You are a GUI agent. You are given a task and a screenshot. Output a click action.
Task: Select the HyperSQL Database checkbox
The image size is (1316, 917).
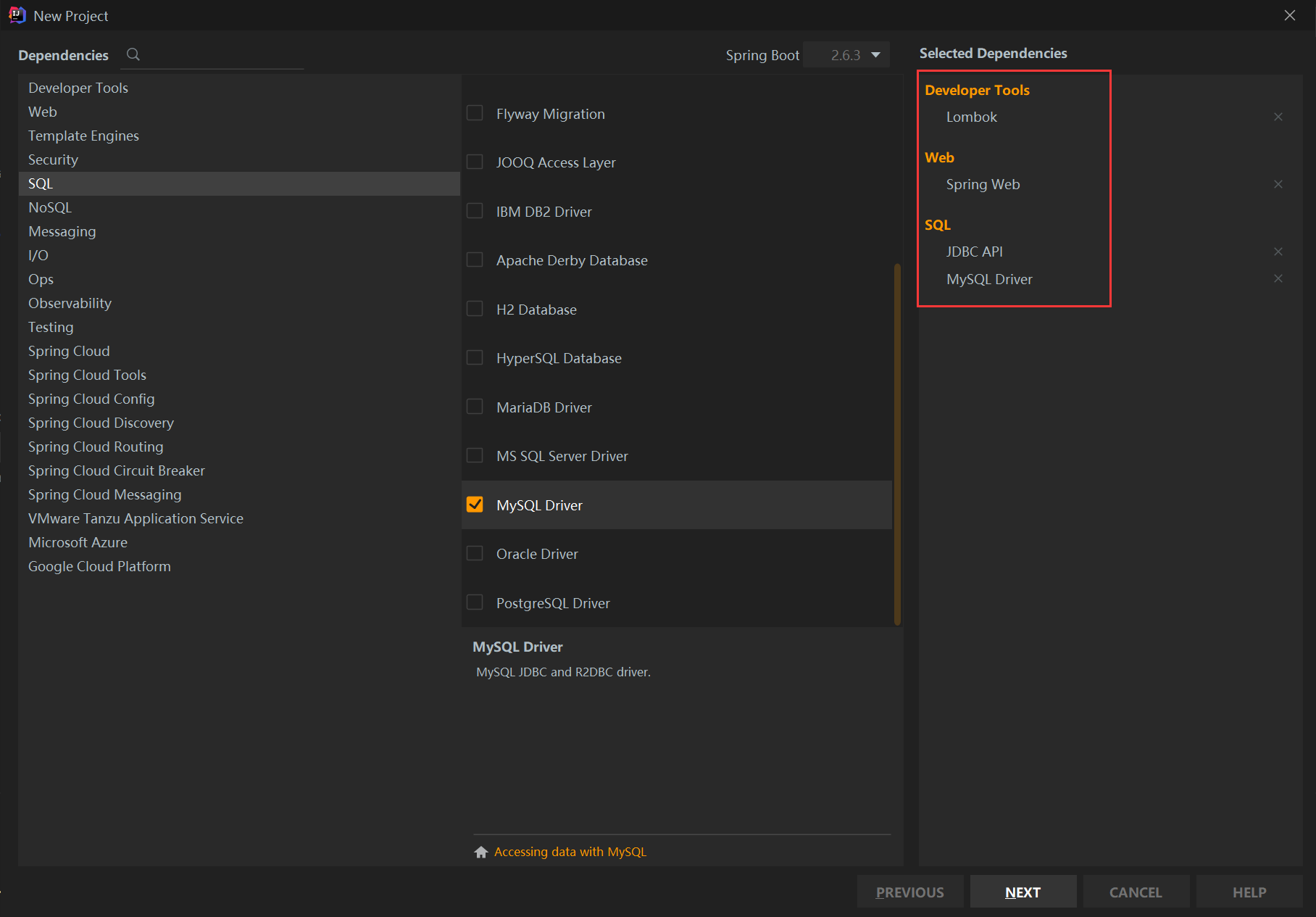click(x=475, y=357)
